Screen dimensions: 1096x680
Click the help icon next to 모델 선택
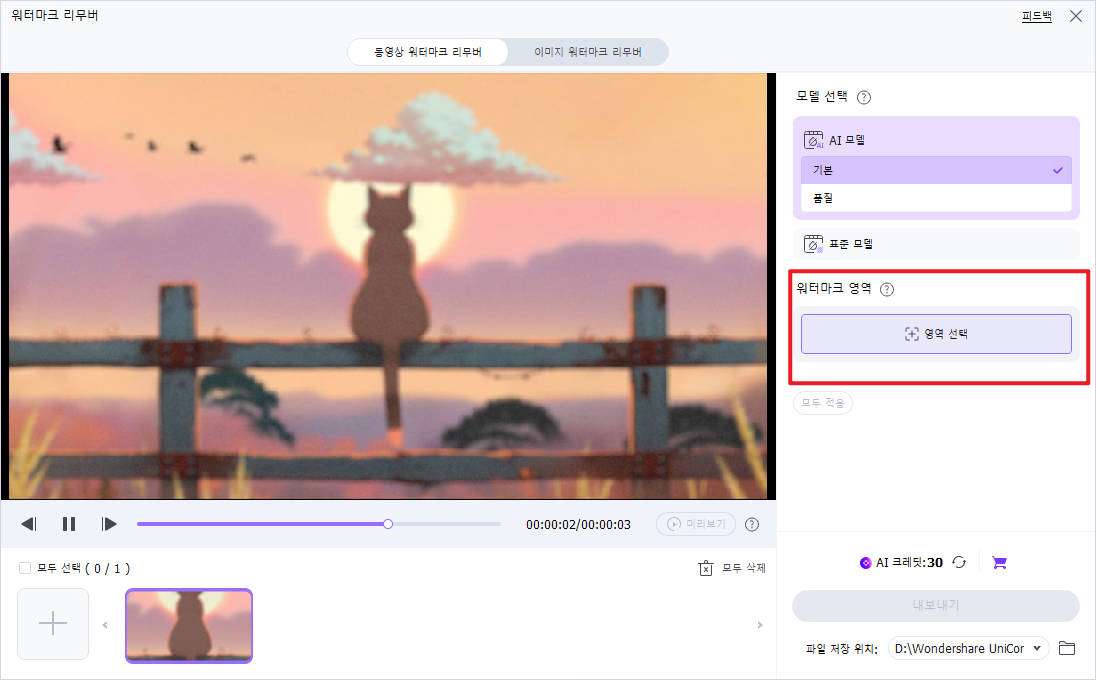tap(864, 97)
